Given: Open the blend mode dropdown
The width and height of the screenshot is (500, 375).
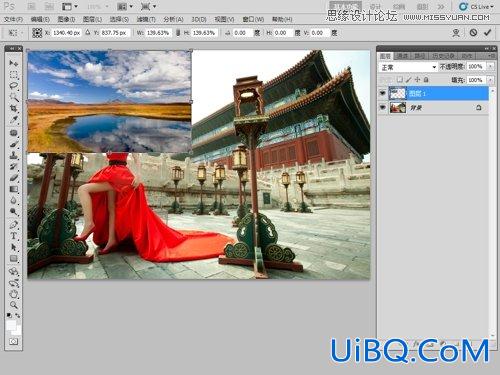Looking at the screenshot, I should pos(408,67).
